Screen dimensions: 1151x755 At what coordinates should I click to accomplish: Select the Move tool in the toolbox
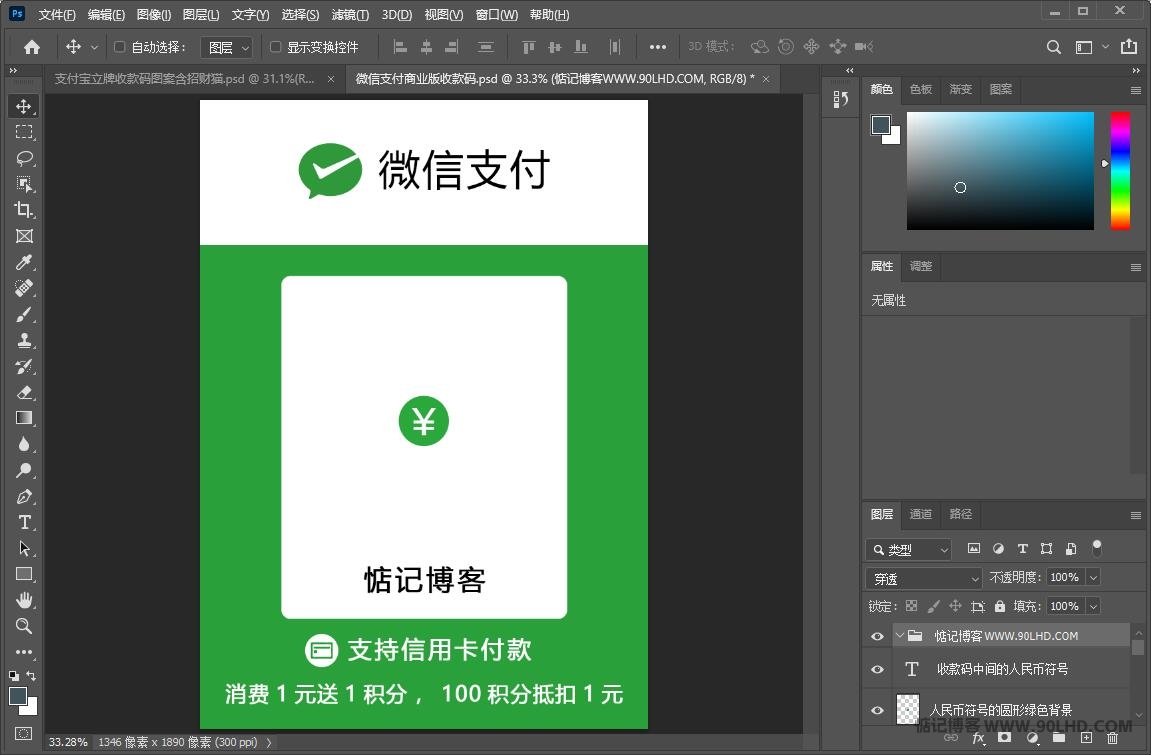23,106
